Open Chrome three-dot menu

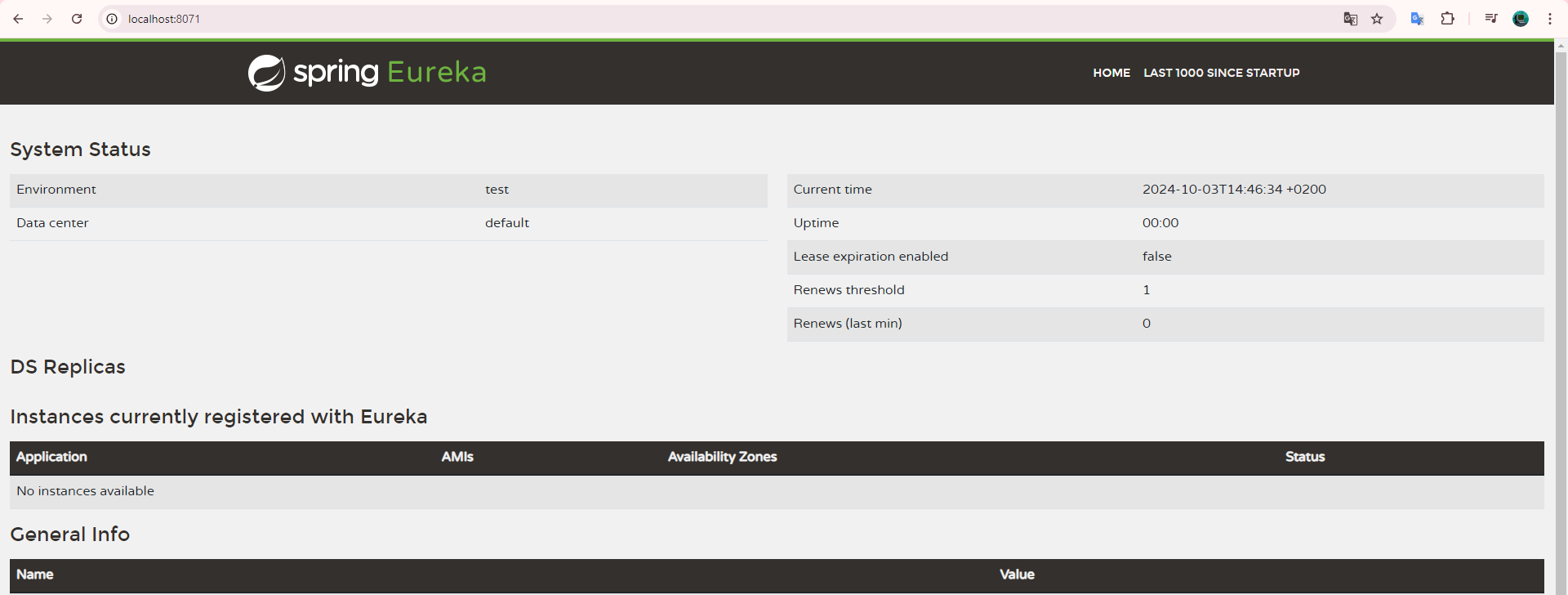coord(1550,19)
